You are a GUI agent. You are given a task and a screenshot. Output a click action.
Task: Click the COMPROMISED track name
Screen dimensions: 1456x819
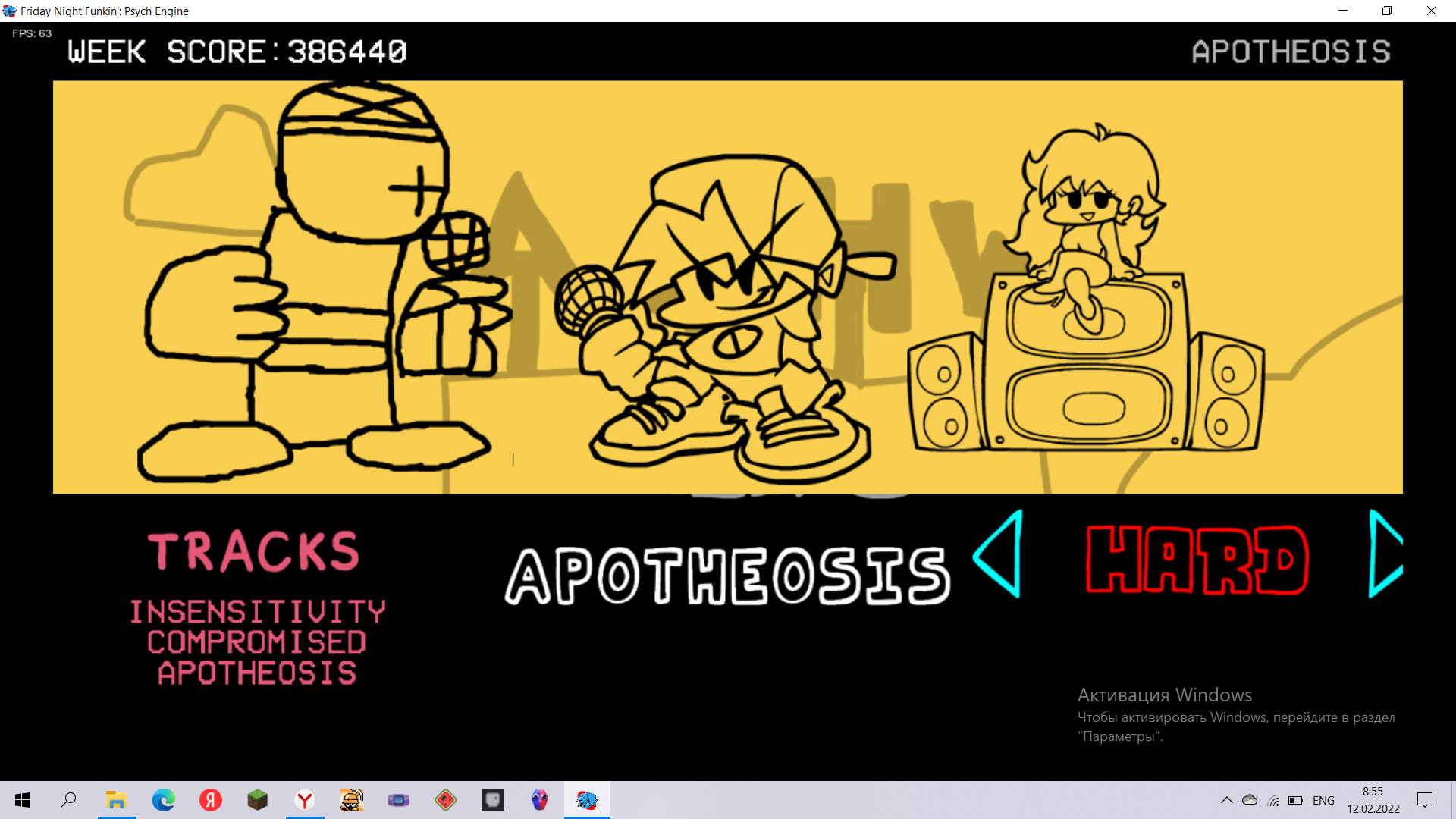point(257,642)
